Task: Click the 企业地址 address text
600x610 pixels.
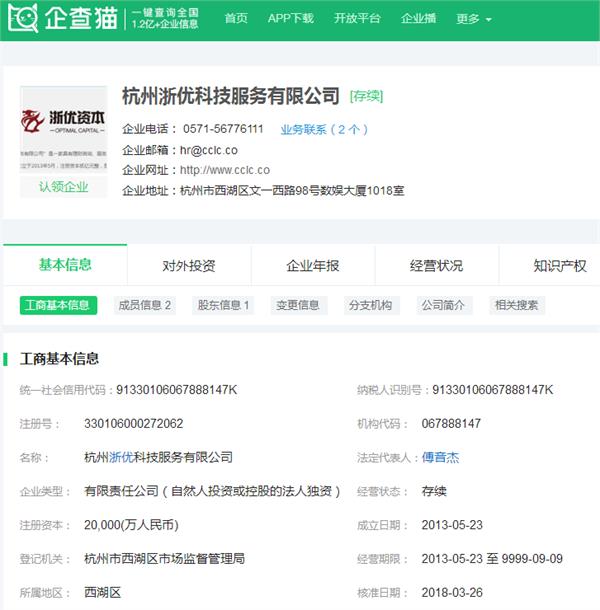Action: point(292,191)
